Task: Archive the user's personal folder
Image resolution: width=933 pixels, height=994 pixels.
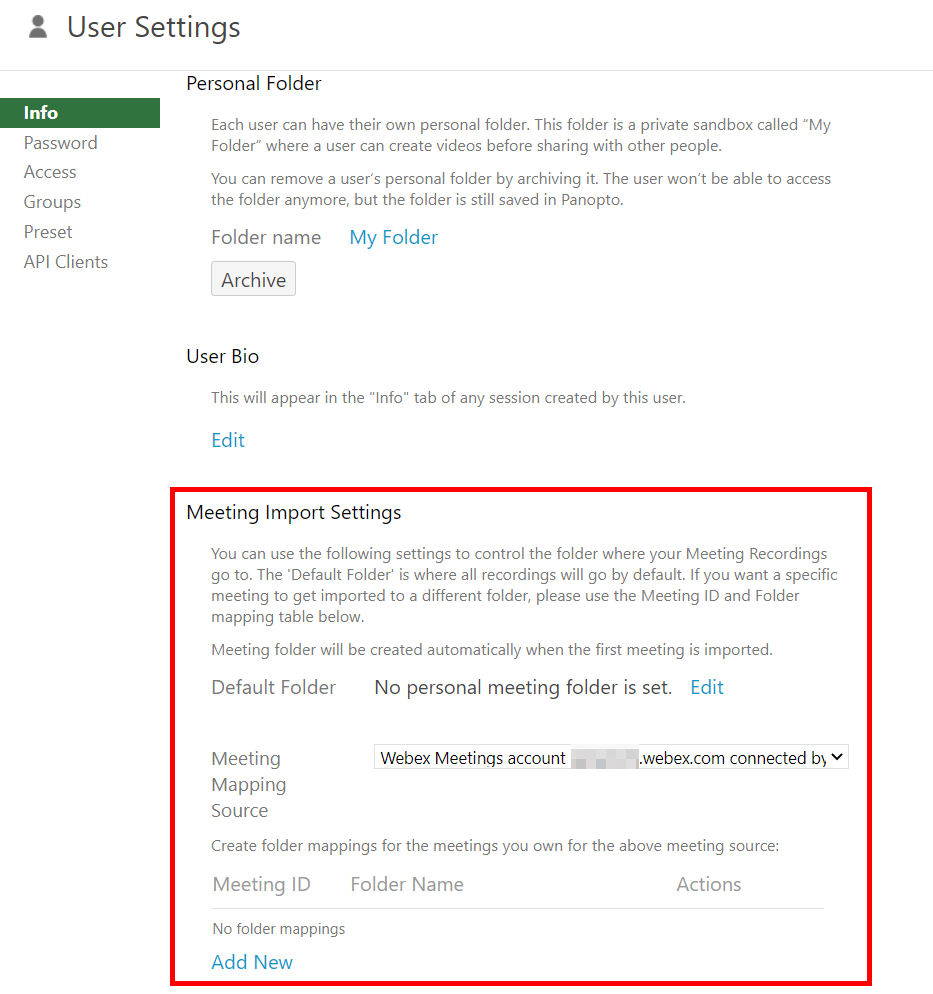Action: coord(253,279)
